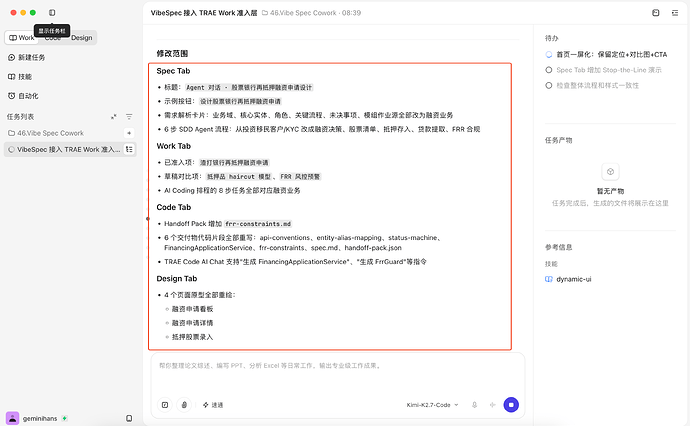The height and width of the screenshot is (426, 690).
Task: Click the device icon in sidebar footer
Action: point(129,418)
